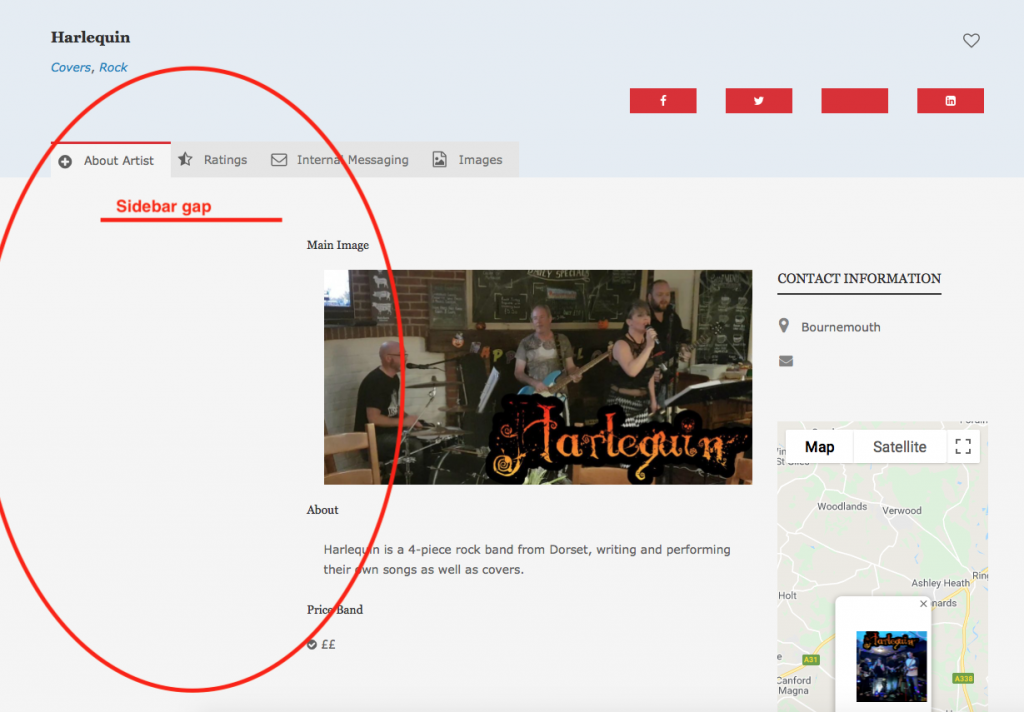The image size is (1024, 712).
Task: Click the plus icon beside About Artist
Action: click(x=65, y=160)
